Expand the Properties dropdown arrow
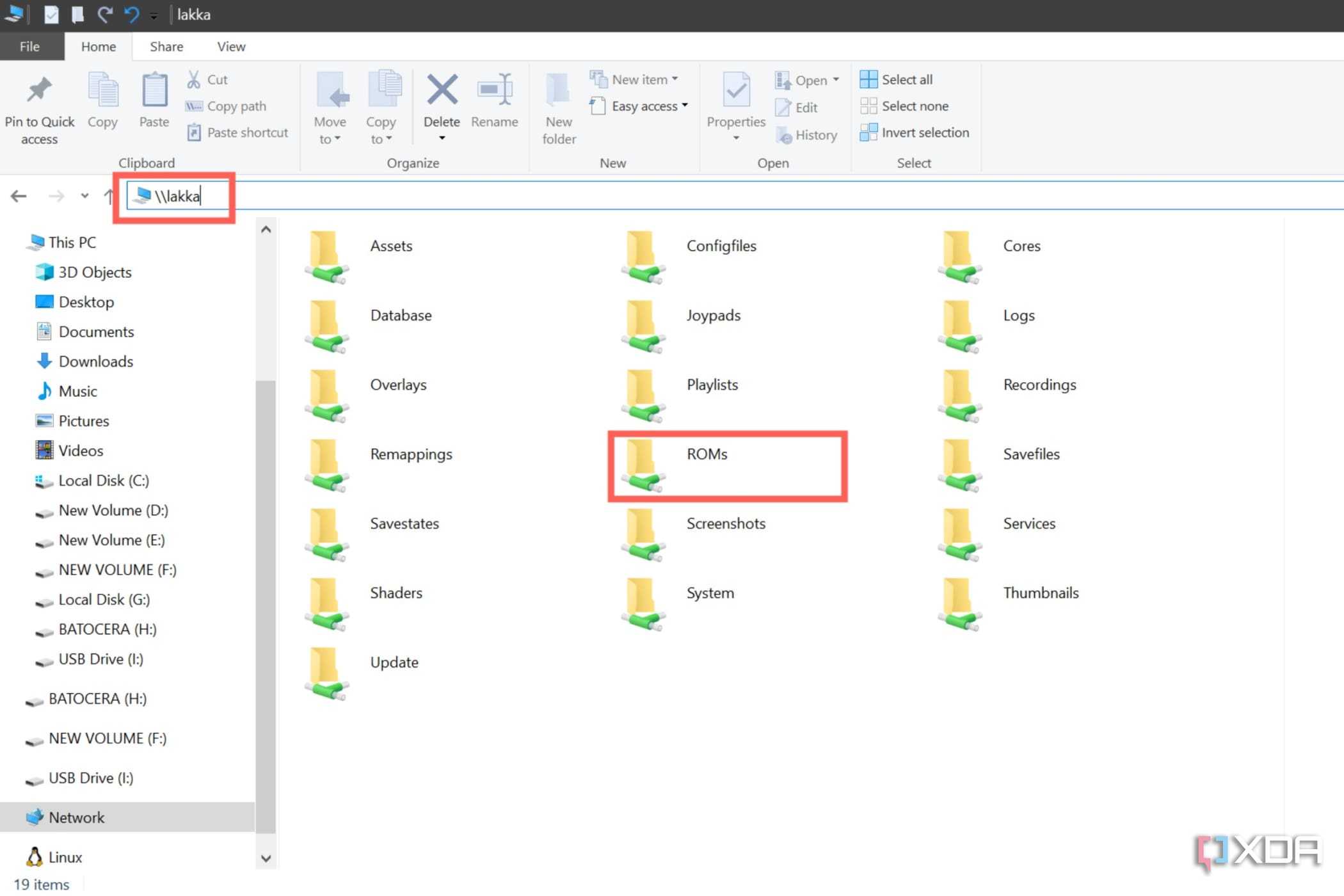 click(x=736, y=138)
